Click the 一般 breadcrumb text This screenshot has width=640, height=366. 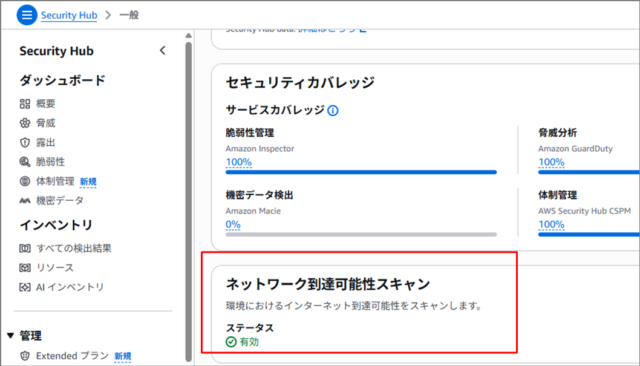pos(129,15)
